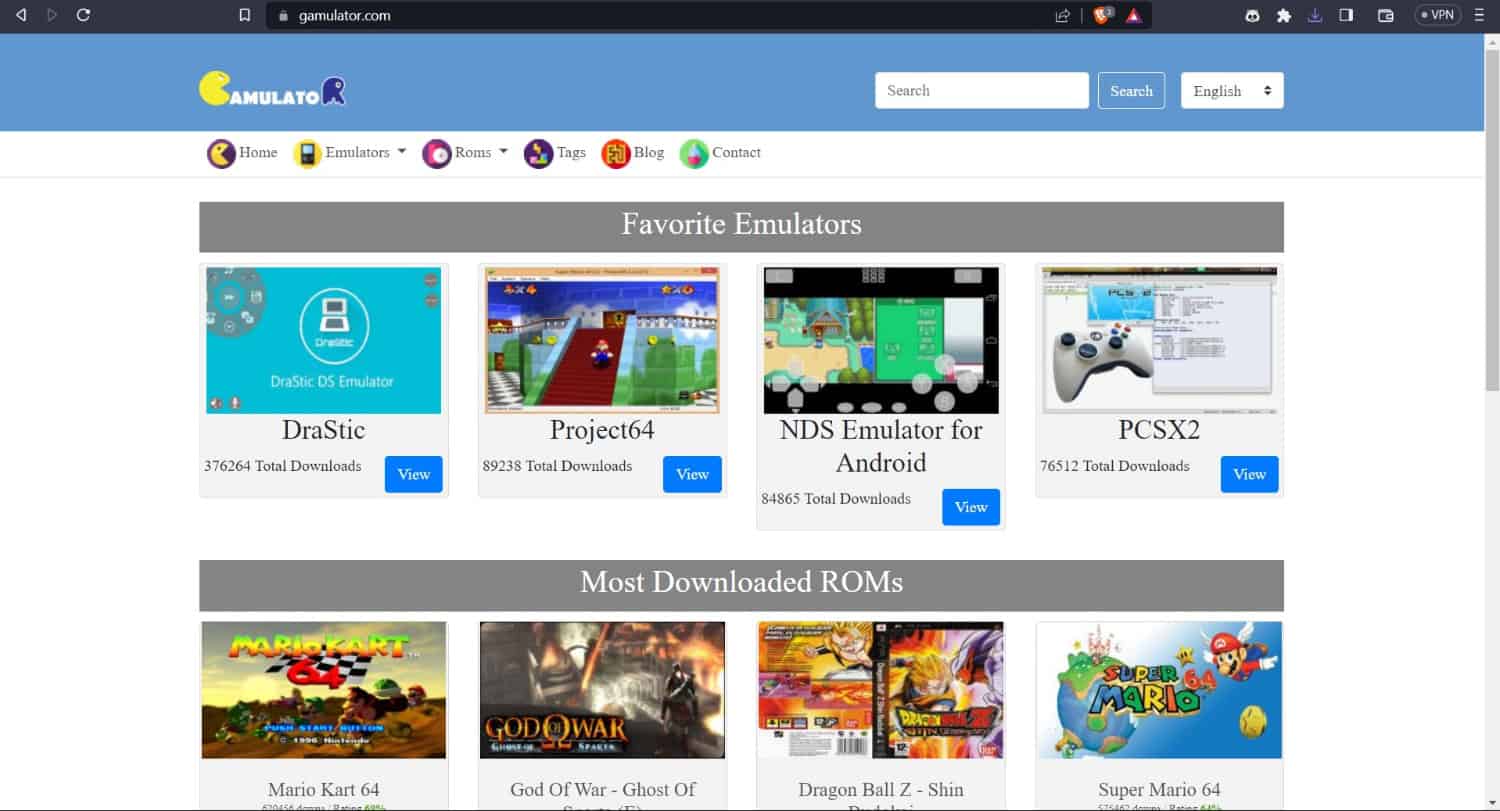Viewport: 1500px width, 811px height.
Task: Open the Mario Kart 64 cover image
Action: [324, 690]
